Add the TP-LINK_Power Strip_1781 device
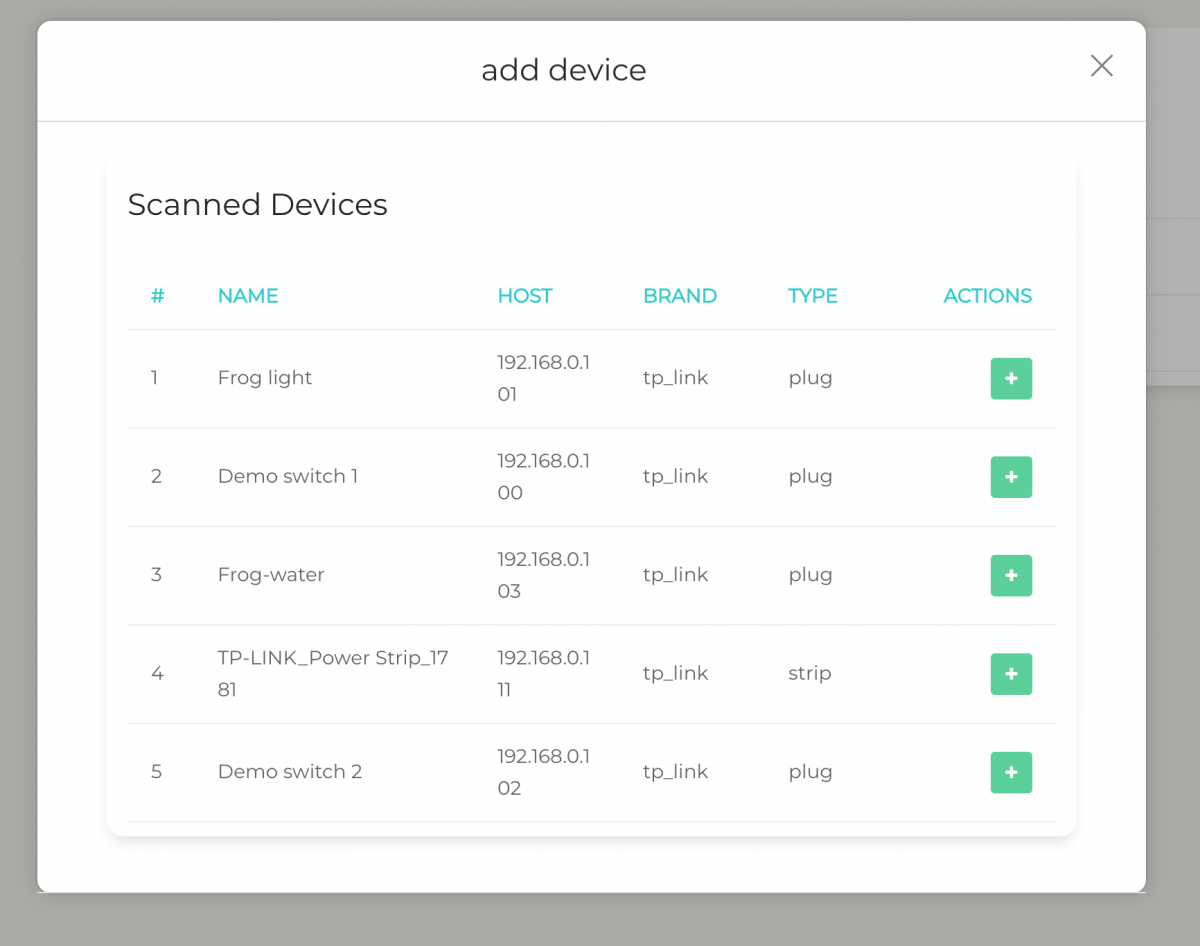Screen dimensions: 1200x946 [x=1011, y=674]
